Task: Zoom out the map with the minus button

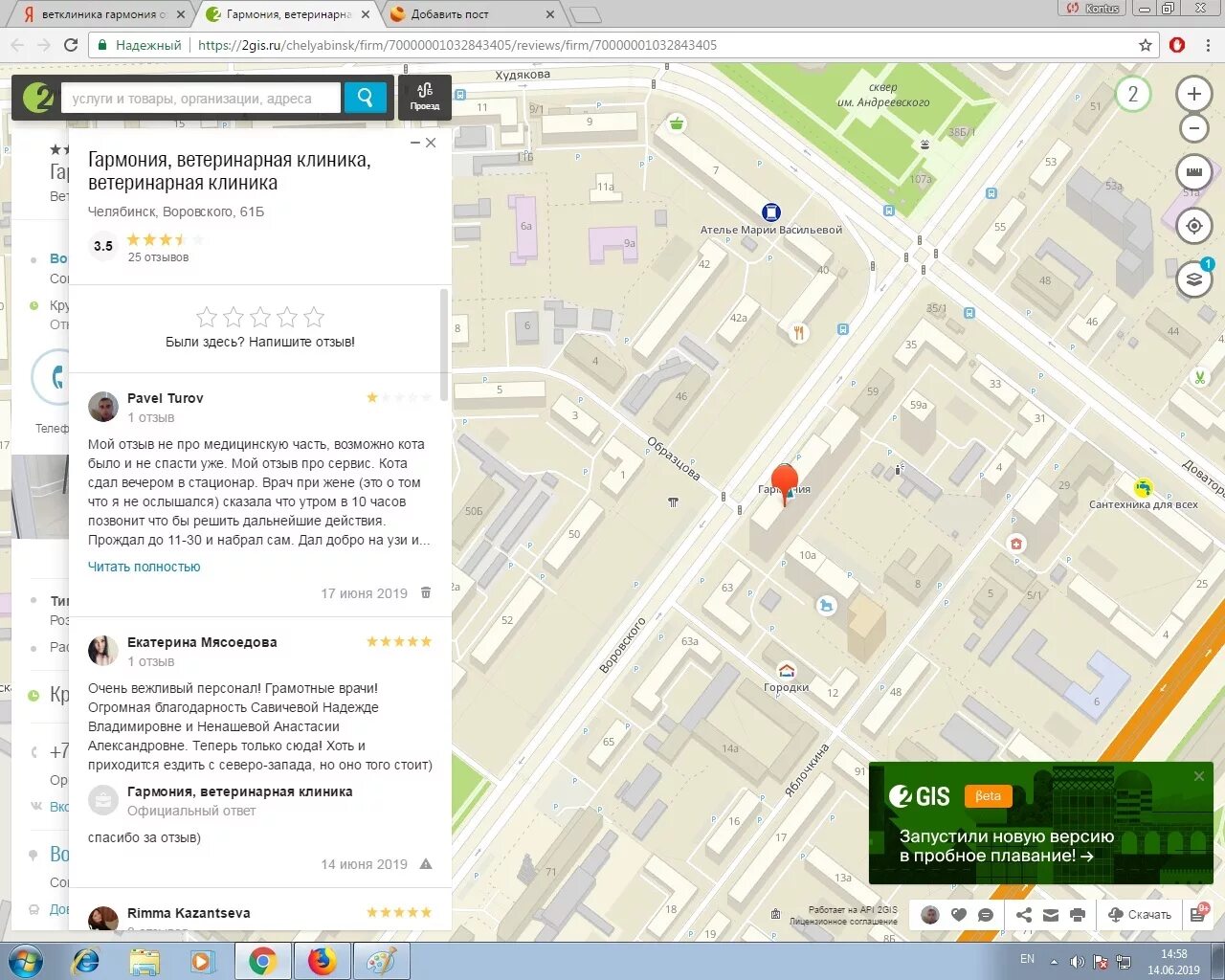Action: 1193,128
